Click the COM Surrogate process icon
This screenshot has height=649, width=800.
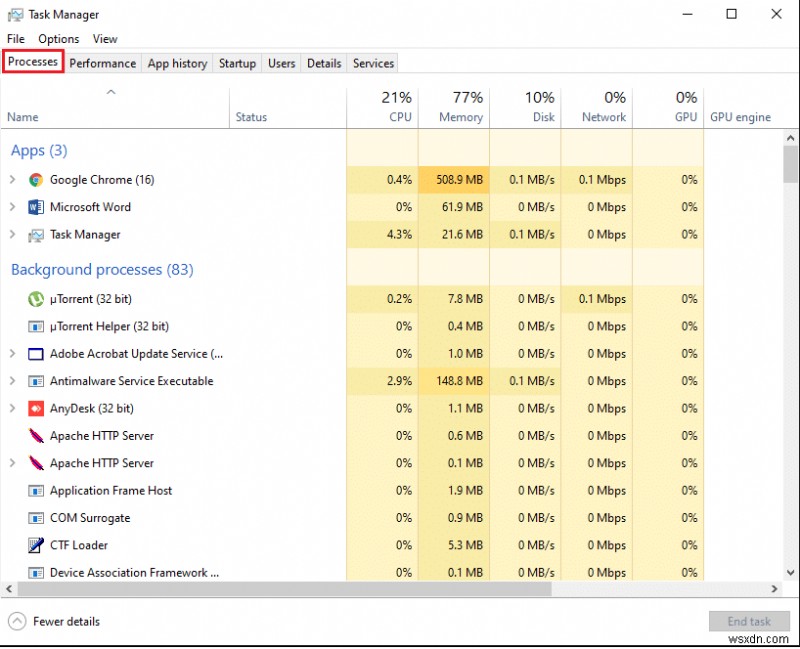click(36, 518)
